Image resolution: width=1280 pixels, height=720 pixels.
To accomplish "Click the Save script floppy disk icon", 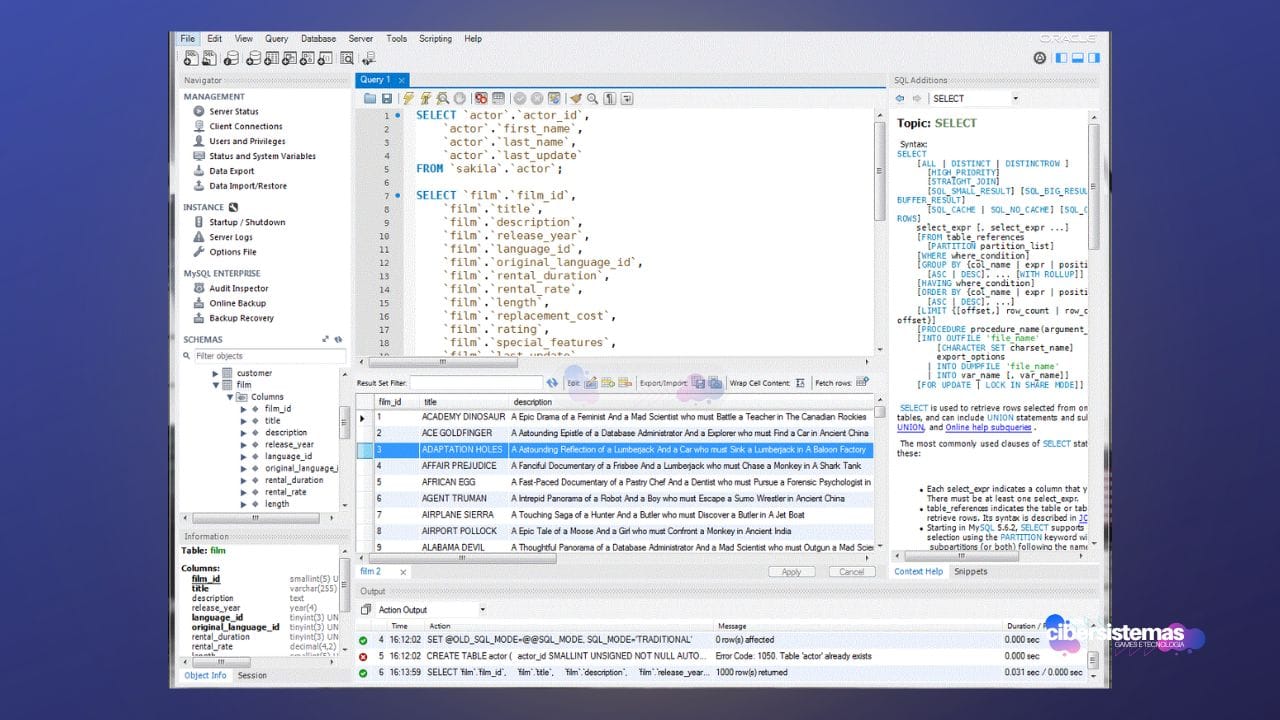I will pos(387,98).
